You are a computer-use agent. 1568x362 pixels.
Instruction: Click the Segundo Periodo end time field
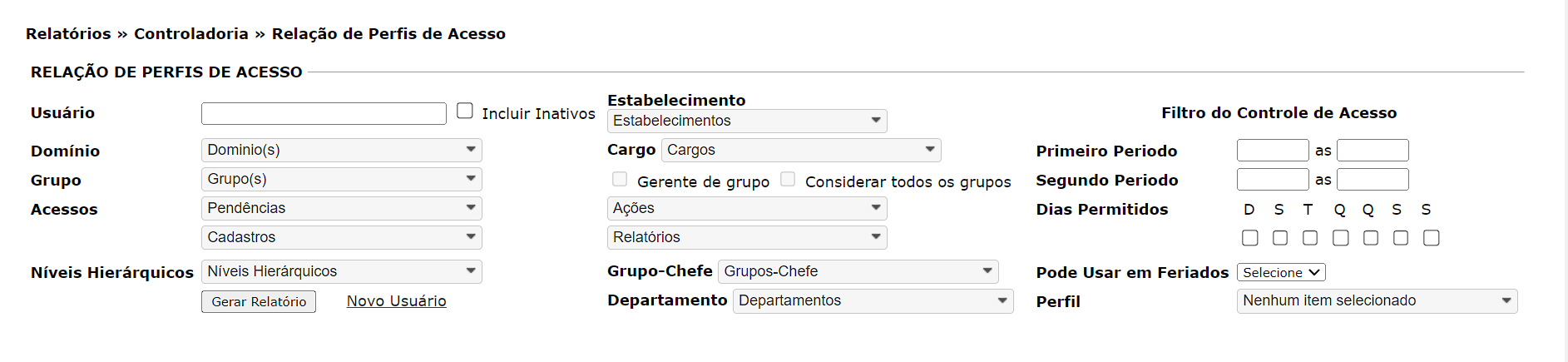point(1372,179)
